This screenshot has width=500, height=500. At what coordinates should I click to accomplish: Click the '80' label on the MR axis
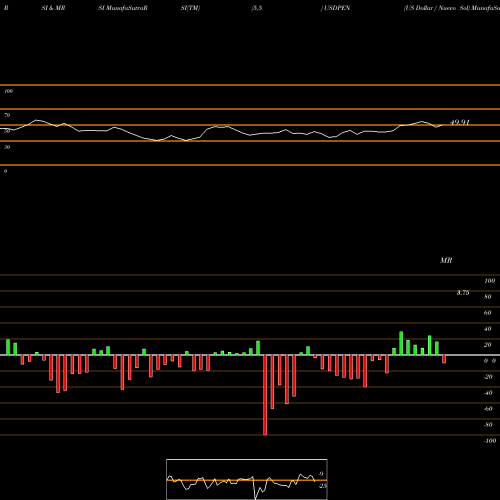[x=488, y=297]
